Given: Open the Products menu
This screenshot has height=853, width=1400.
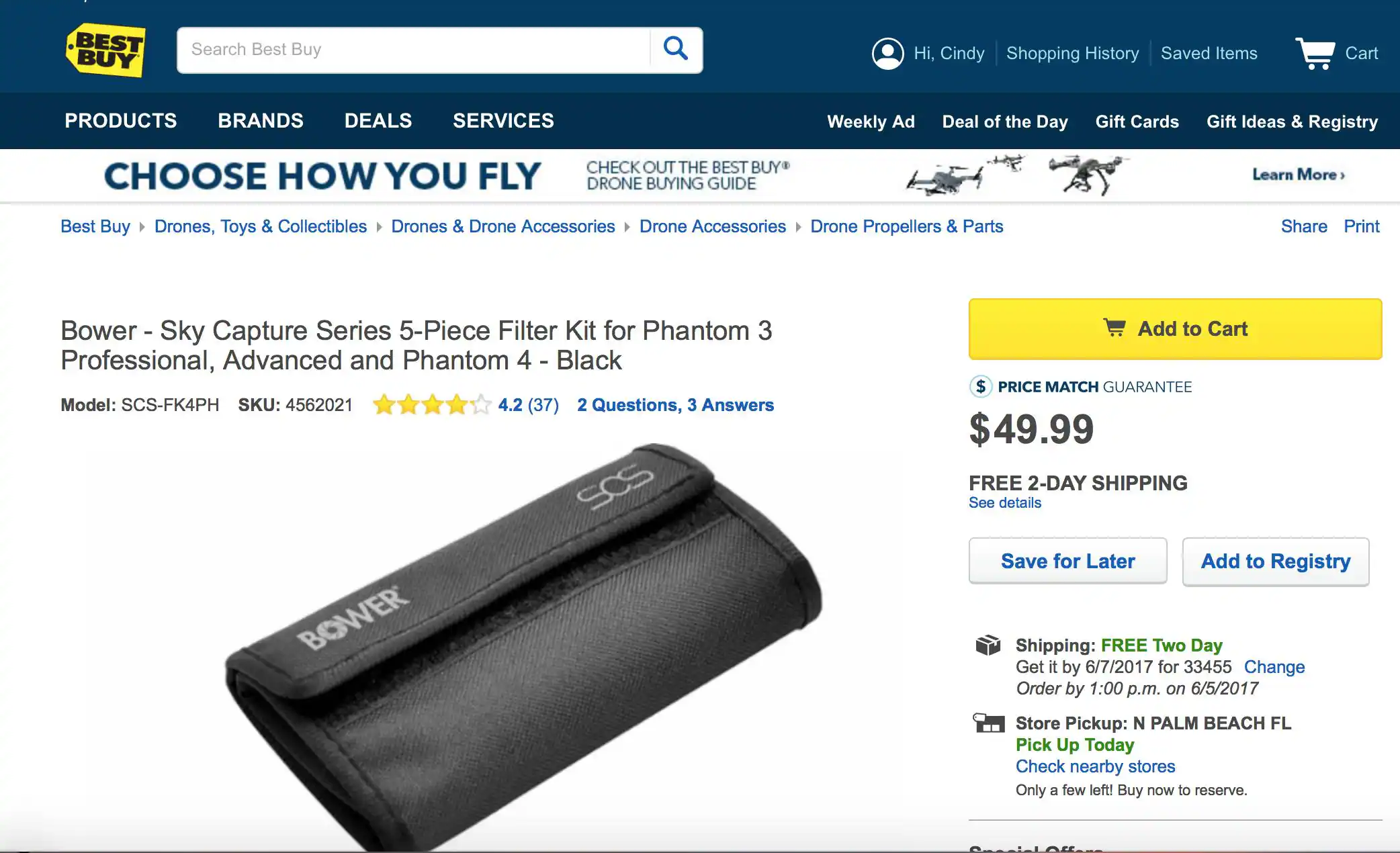Looking at the screenshot, I should pos(121,121).
